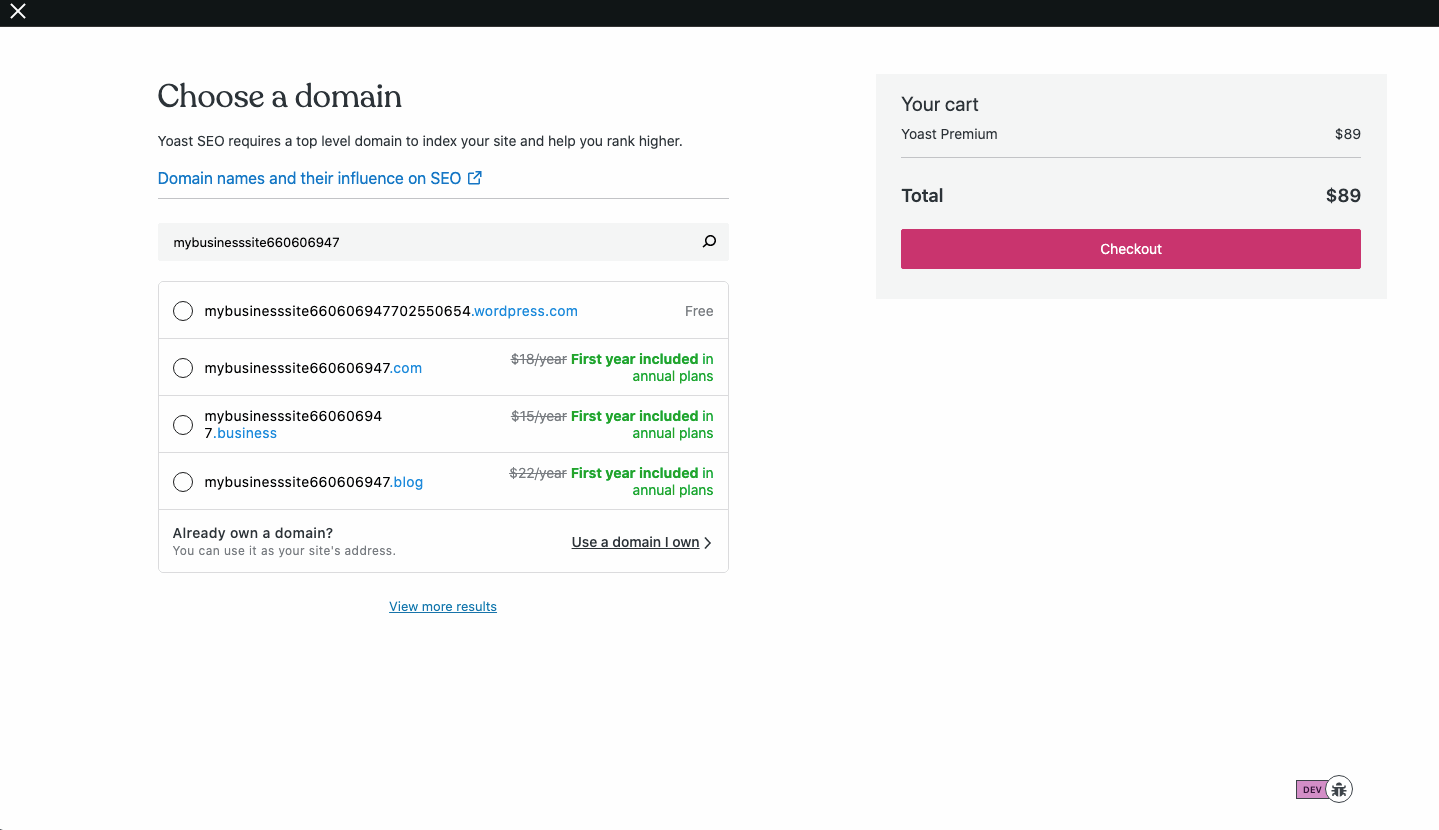Viewport: 1439px width, 830px height.
Task: Select the mybusinesssite660606947.com radio button
Action: tap(183, 368)
